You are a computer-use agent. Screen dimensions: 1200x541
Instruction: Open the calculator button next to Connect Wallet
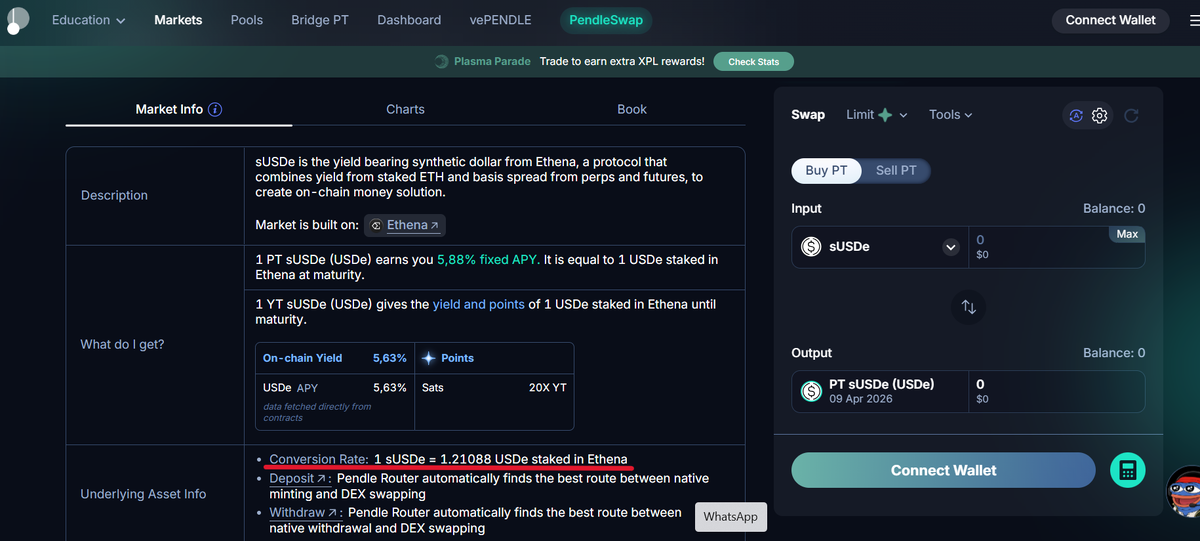click(1128, 471)
